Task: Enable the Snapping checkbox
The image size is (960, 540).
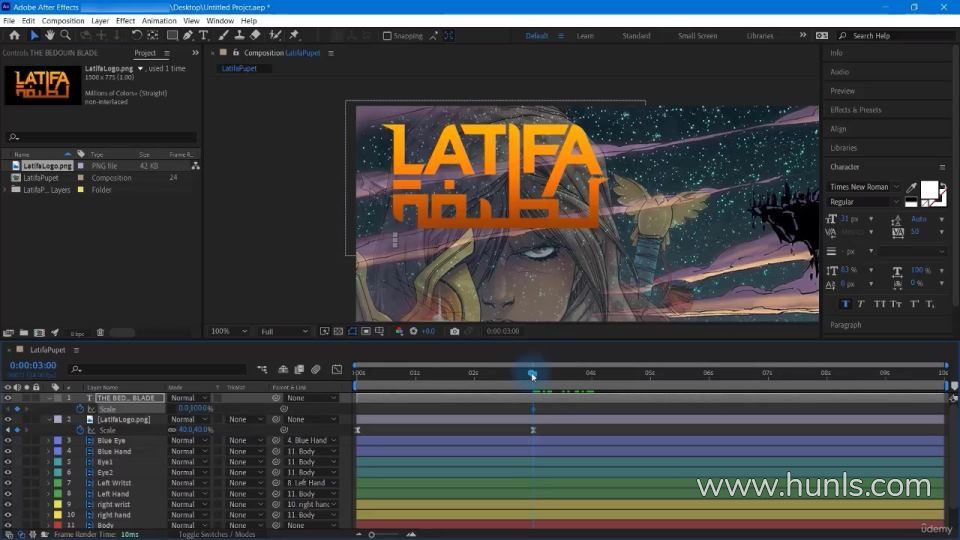Action: tap(387, 36)
